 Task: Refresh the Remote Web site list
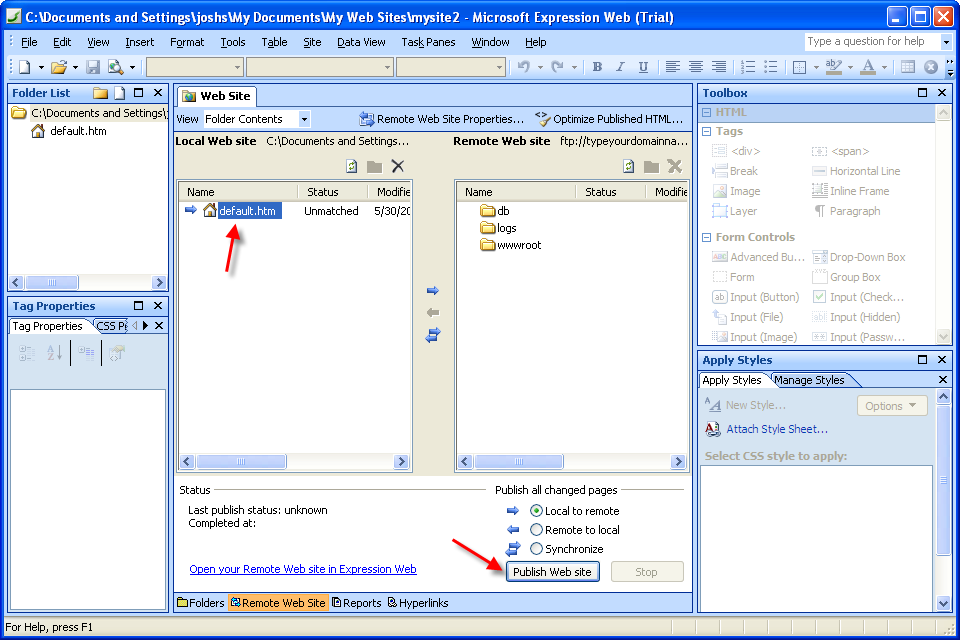coord(629,166)
